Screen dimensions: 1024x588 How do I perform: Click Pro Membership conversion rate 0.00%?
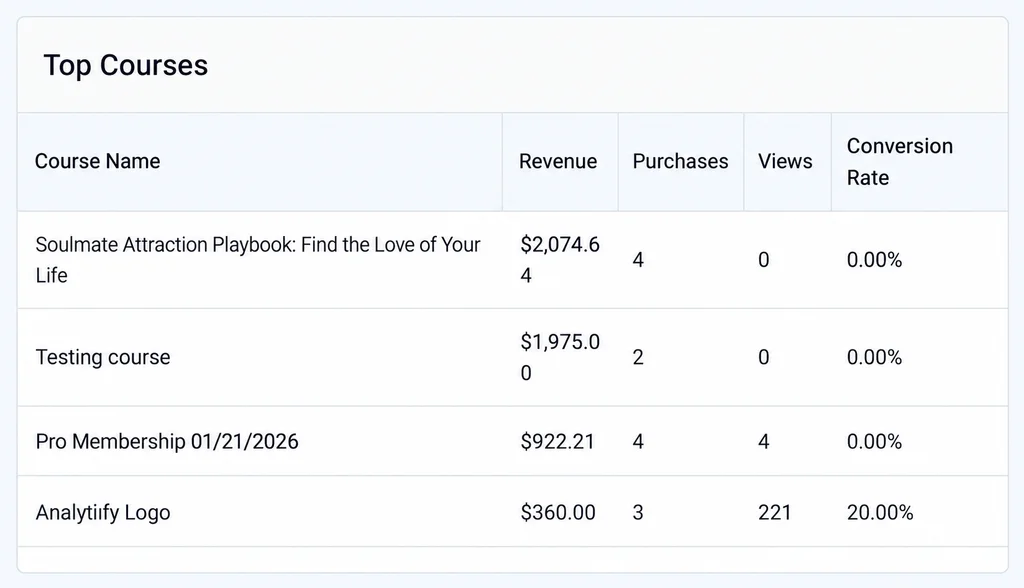tap(874, 442)
